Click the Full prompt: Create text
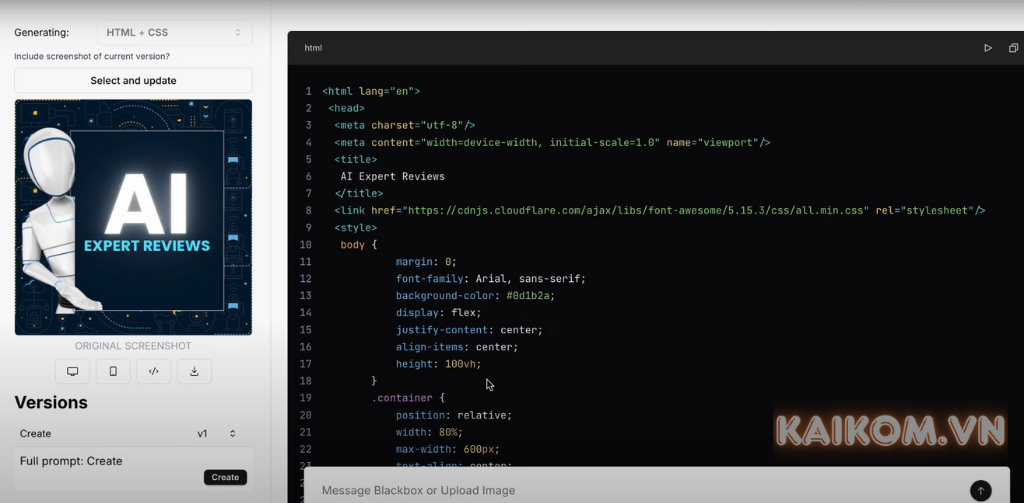Viewport: 1024px width, 503px height. (71, 461)
